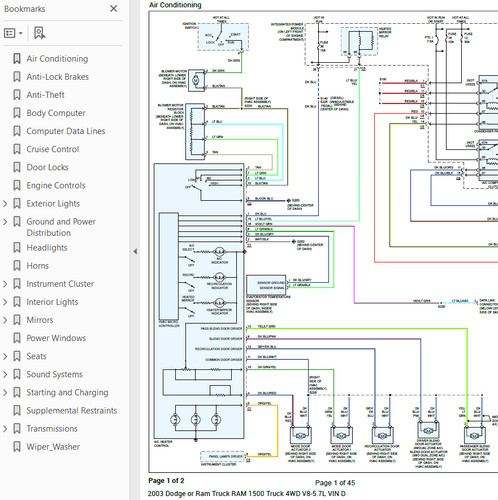Click the bookmark icon beside Power Windows
The image size is (498, 500).
[17, 338]
